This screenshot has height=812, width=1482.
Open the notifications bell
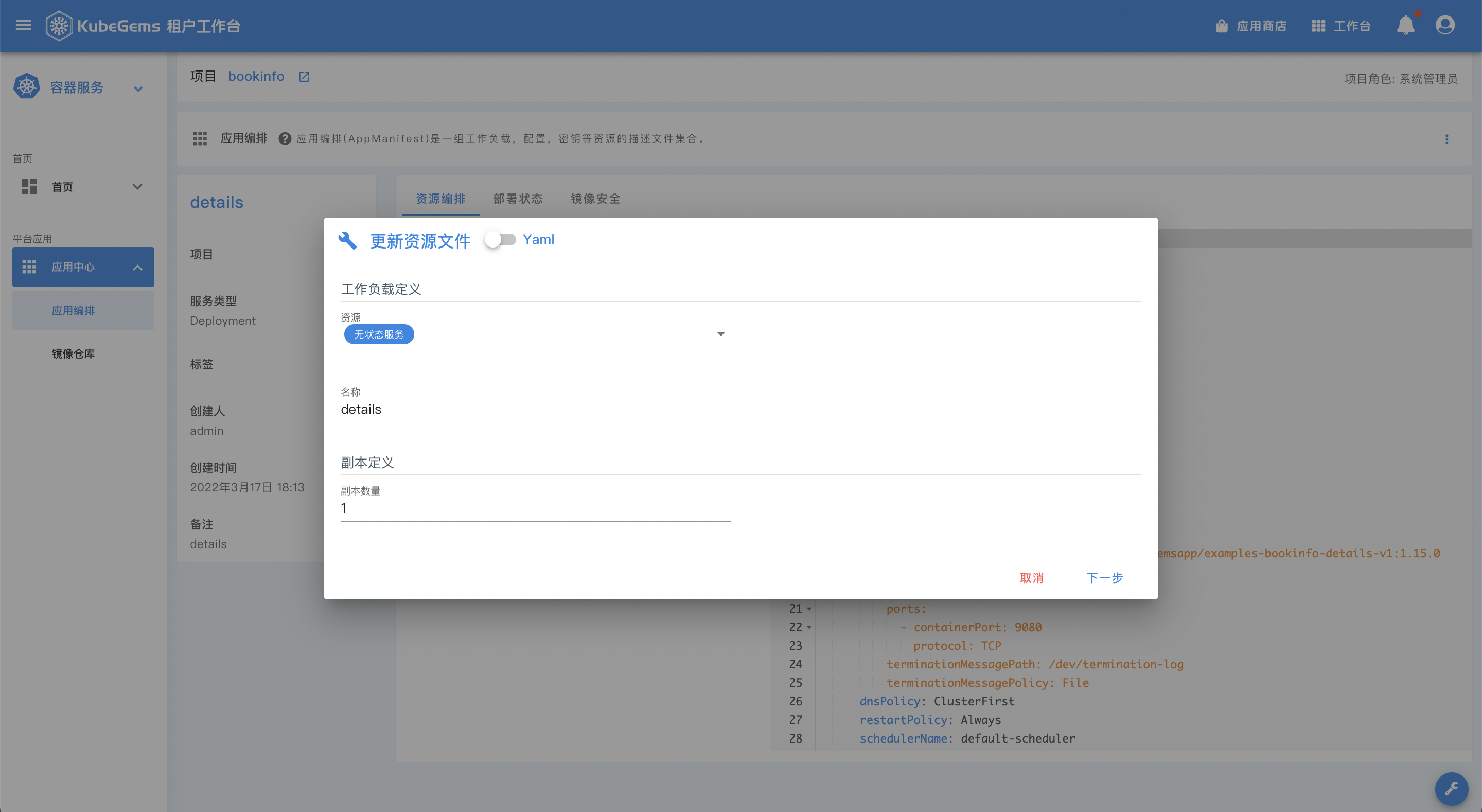1405,25
